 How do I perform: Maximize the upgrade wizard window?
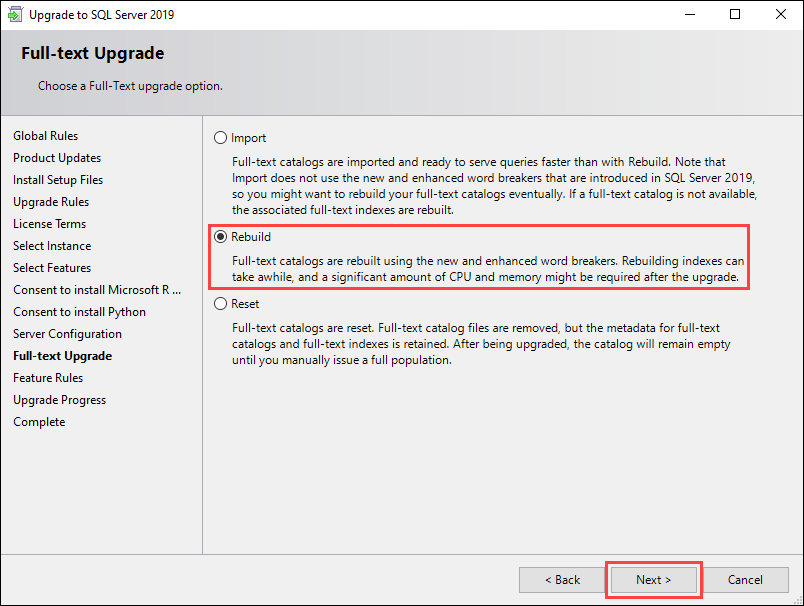[x=735, y=15]
